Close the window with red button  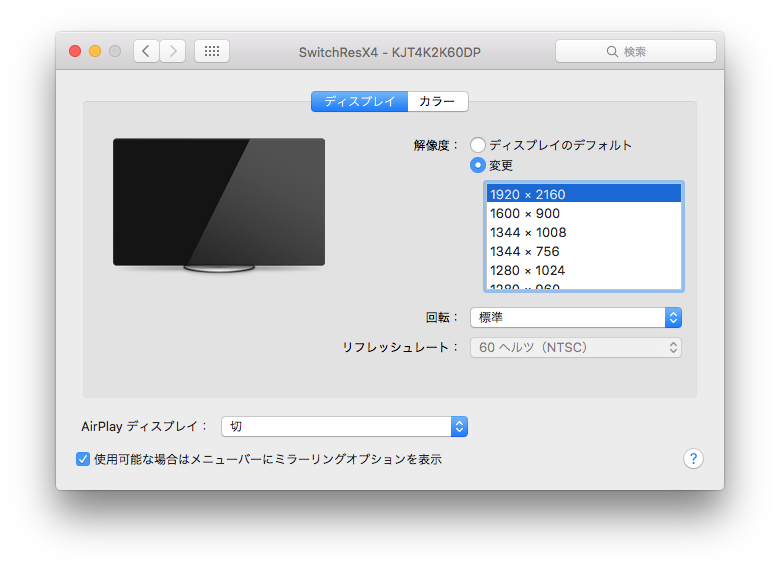click(x=75, y=51)
